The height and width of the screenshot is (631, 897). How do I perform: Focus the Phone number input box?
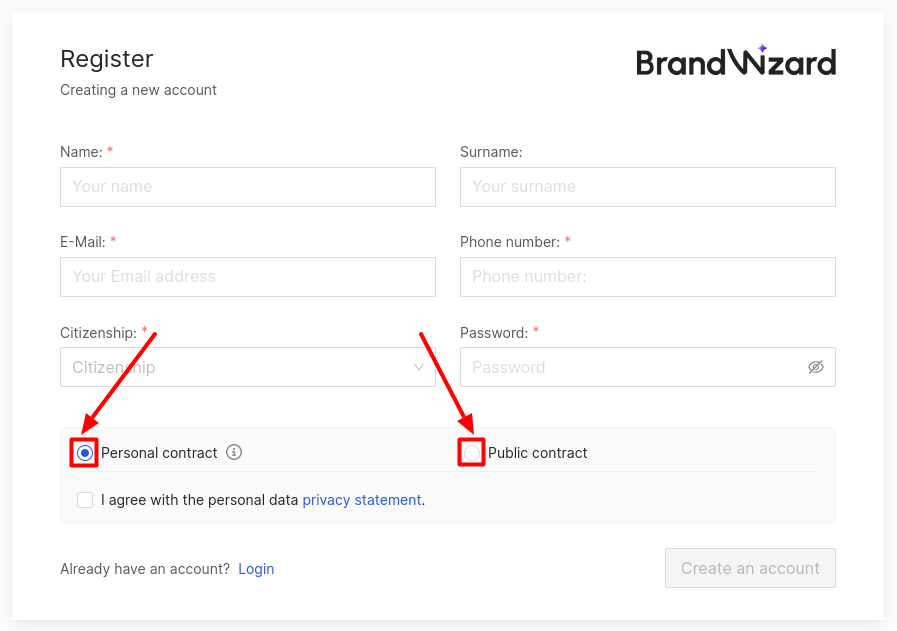(x=648, y=277)
